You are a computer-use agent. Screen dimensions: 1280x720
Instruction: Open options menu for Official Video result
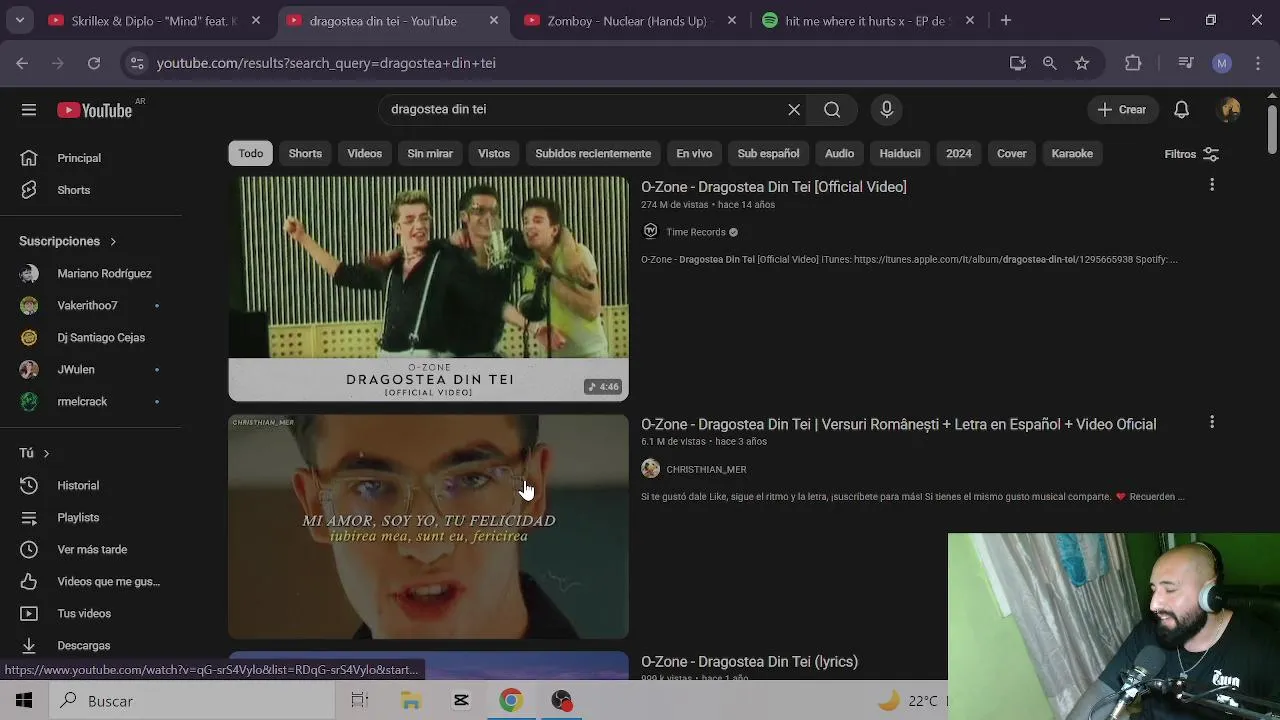click(x=1212, y=185)
